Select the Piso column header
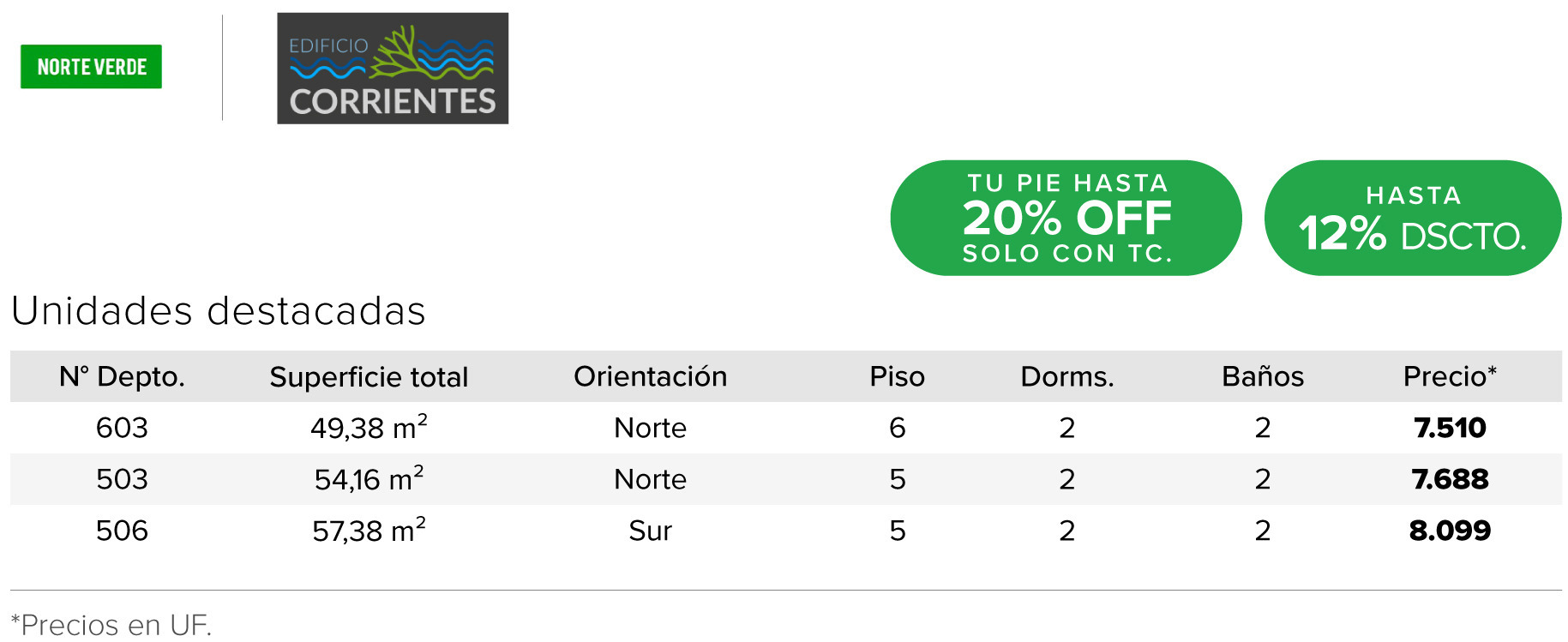1568x642 pixels. [898, 376]
